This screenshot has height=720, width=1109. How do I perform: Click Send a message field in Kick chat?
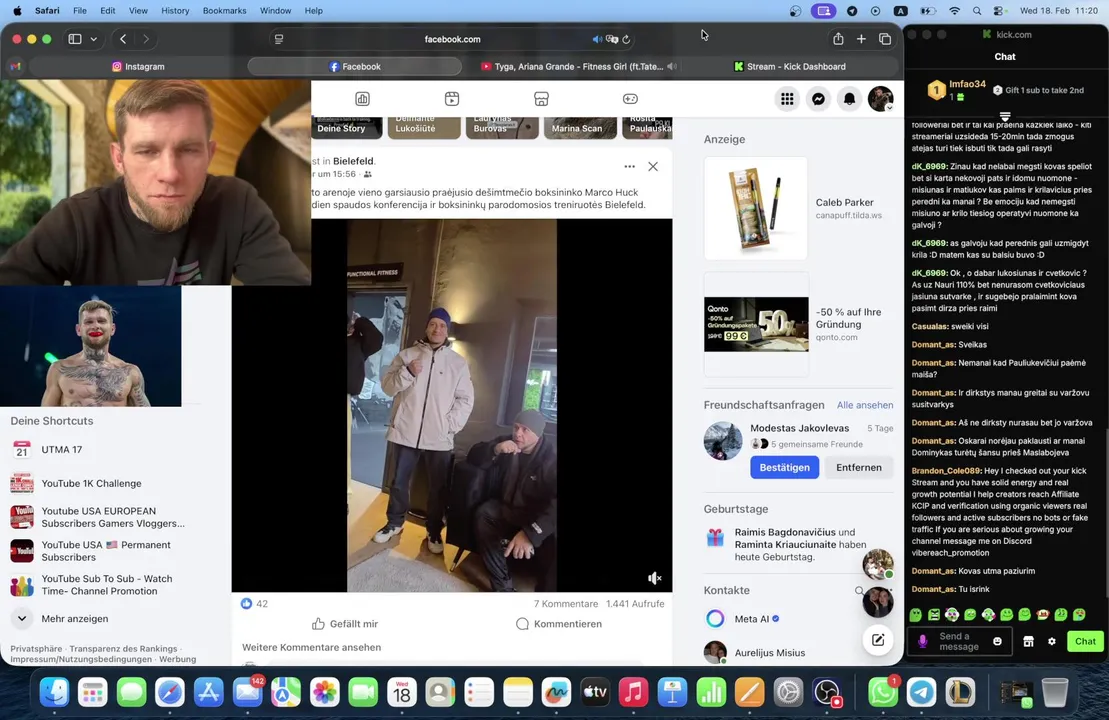coord(958,641)
